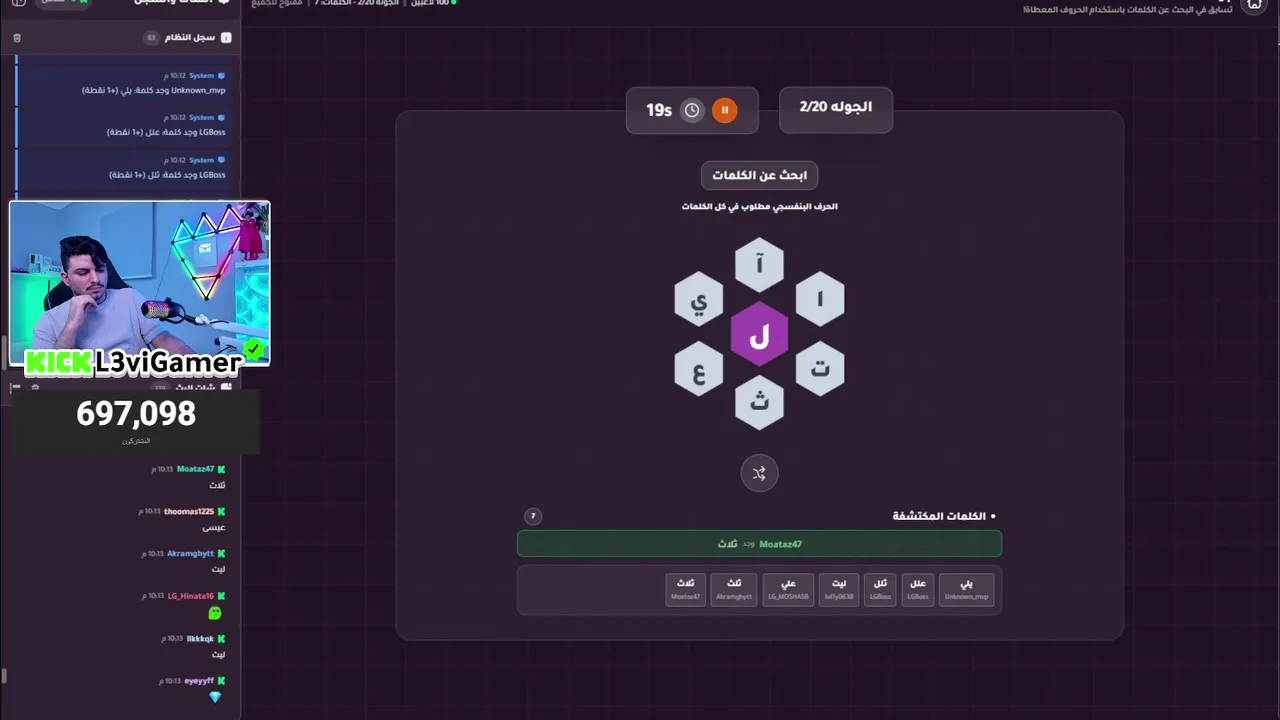Select the letter ي hexagon
1280x720 pixels.
click(699, 299)
